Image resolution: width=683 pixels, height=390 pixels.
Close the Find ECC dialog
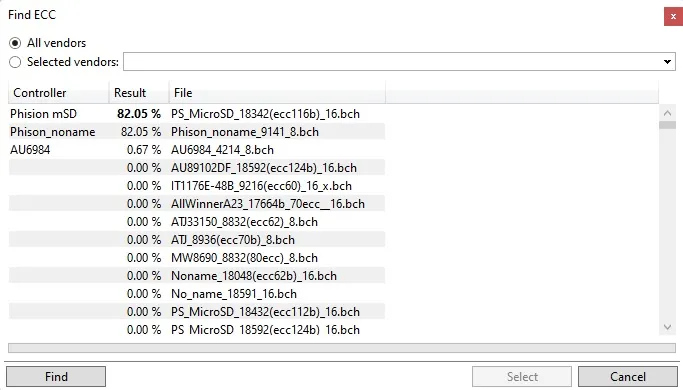pos(673,17)
